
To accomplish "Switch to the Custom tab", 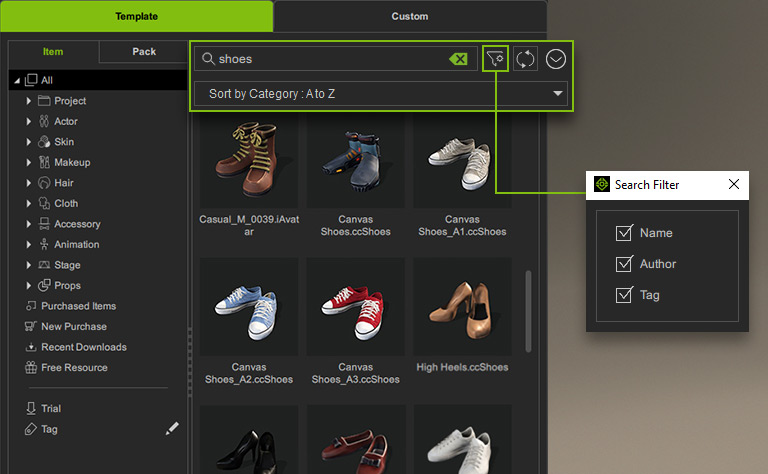I will coord(410,16).
